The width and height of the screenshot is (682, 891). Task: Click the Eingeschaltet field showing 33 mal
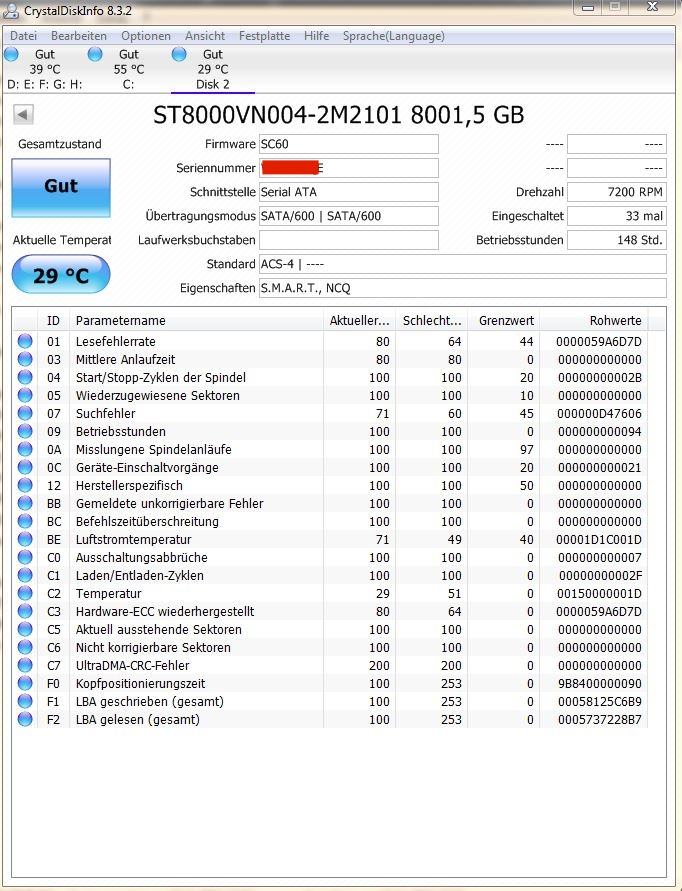pos(617,216)
